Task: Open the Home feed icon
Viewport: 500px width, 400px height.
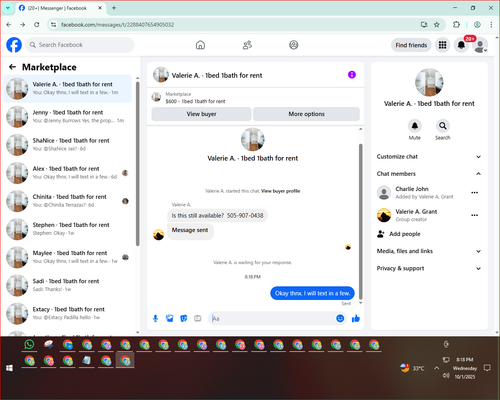Action: coord(200,45)
